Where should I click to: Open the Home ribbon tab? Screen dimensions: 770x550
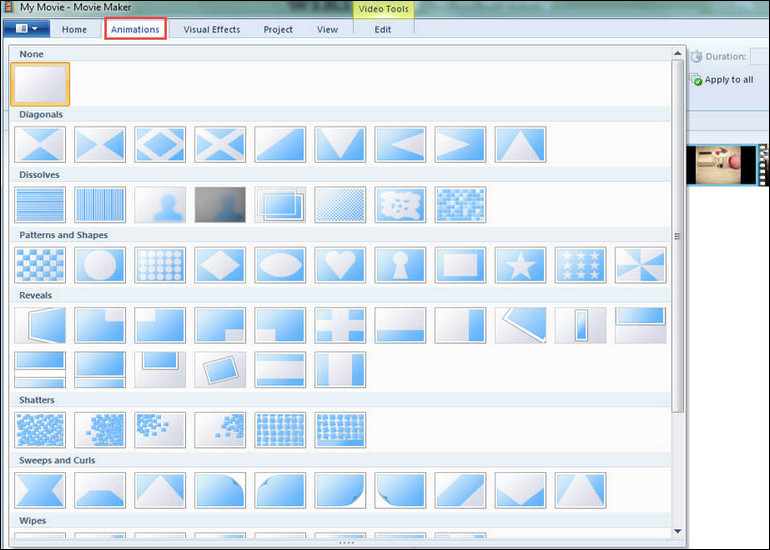tap(74, 29)
